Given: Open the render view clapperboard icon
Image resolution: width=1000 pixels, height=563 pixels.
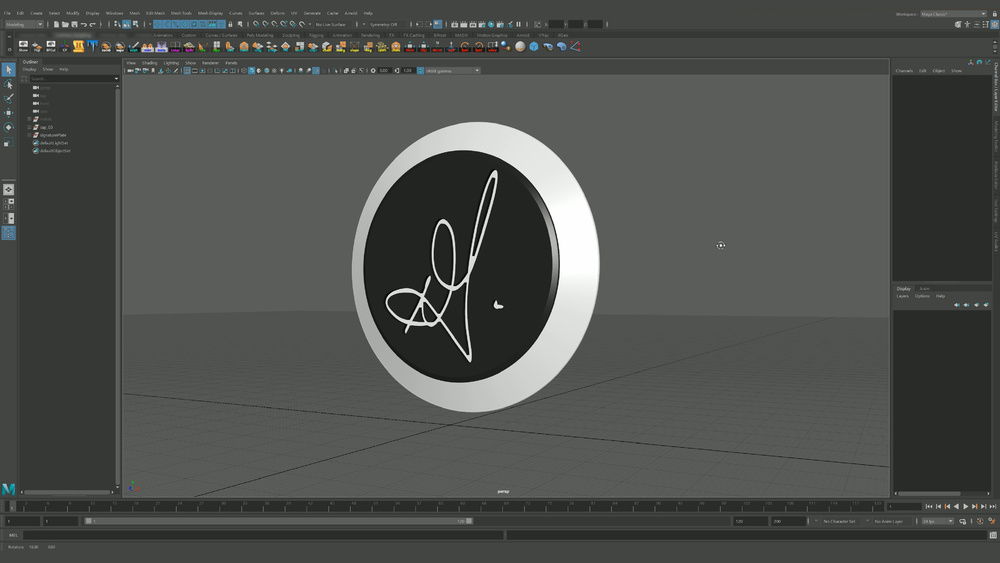Looking at the screenshot, I should (455, 24).
